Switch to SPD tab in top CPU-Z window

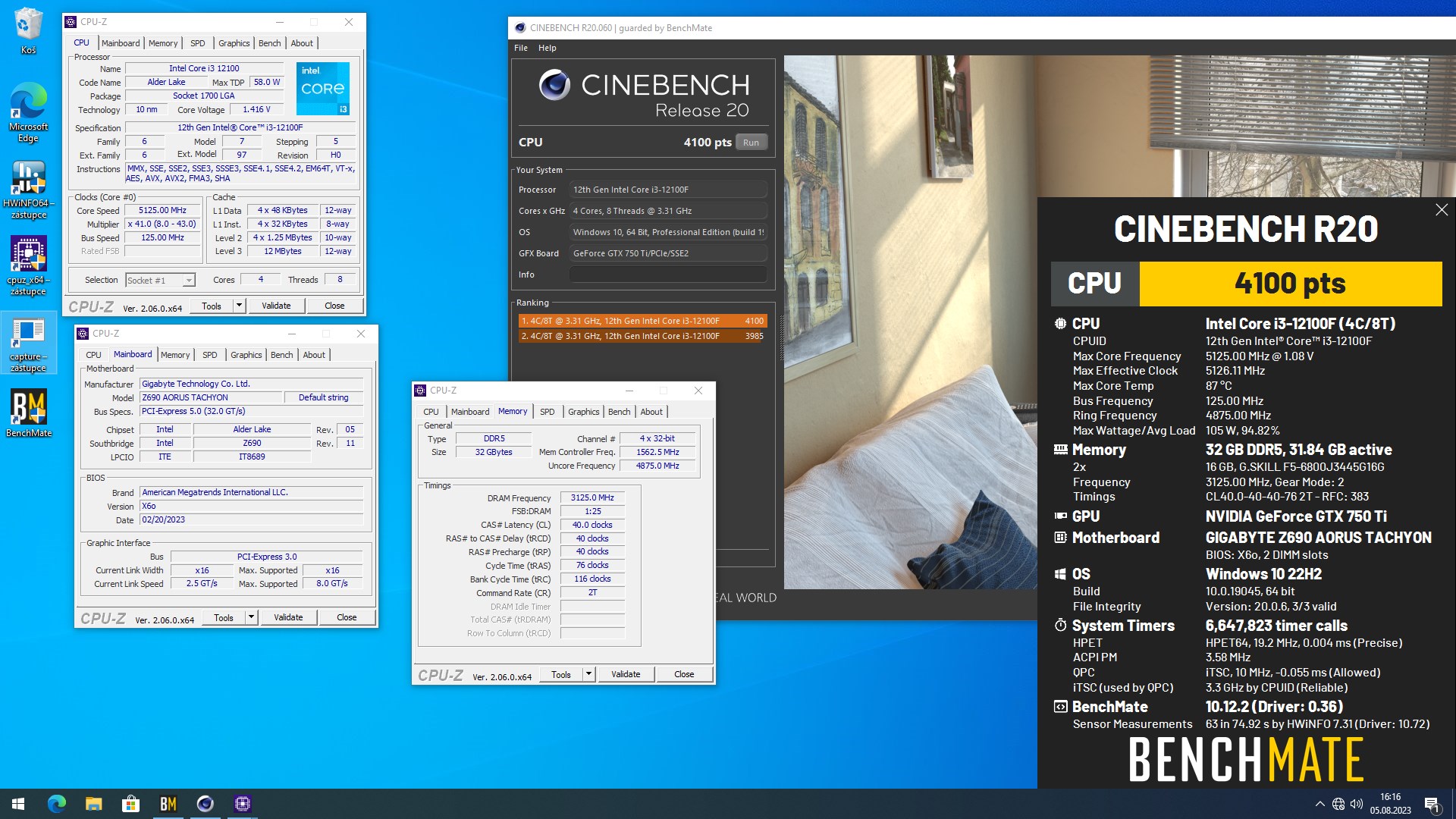point(197,43)
